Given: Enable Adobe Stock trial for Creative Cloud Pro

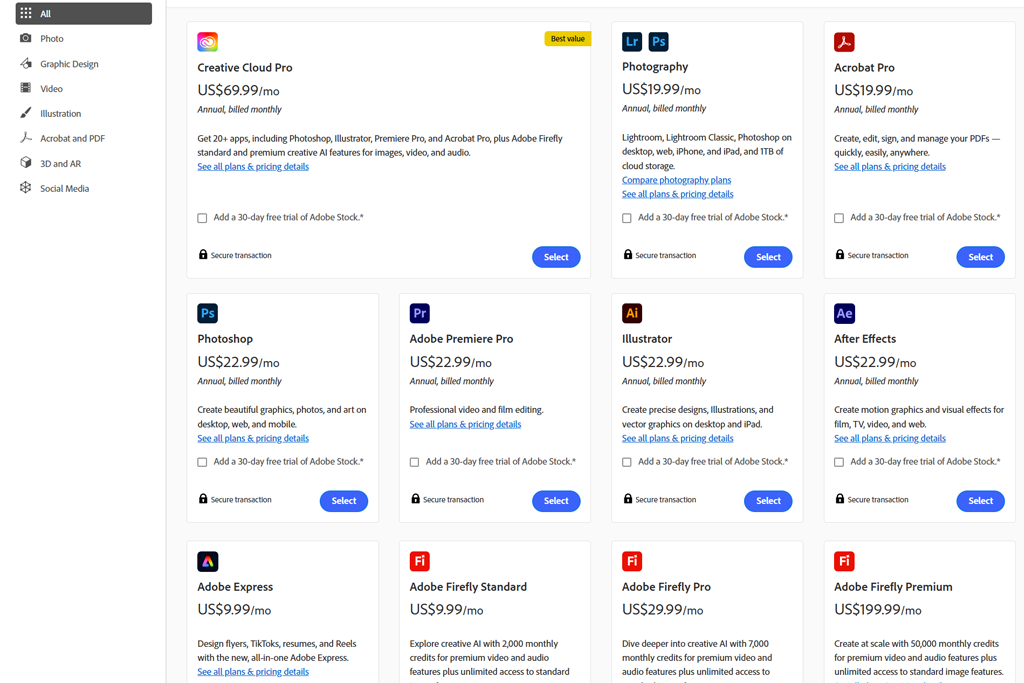Looking at the screenshot, I should point(202,218).
